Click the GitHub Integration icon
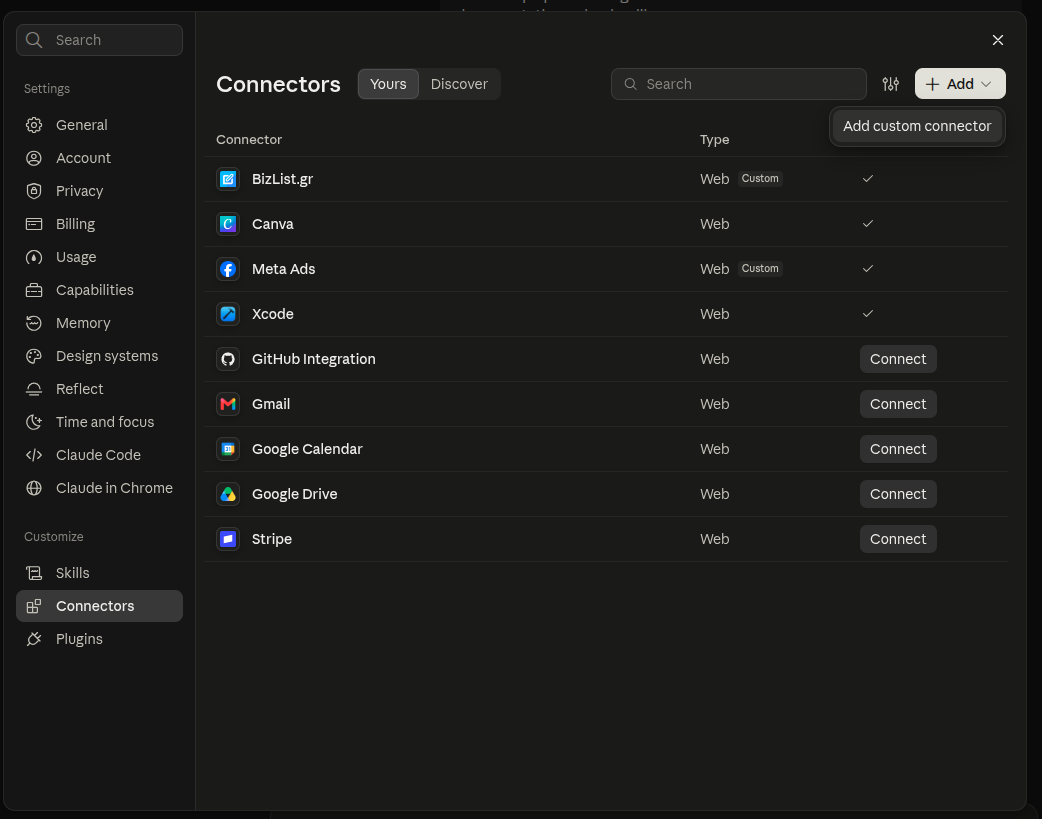1042x819 pixels. click(228, 359)
